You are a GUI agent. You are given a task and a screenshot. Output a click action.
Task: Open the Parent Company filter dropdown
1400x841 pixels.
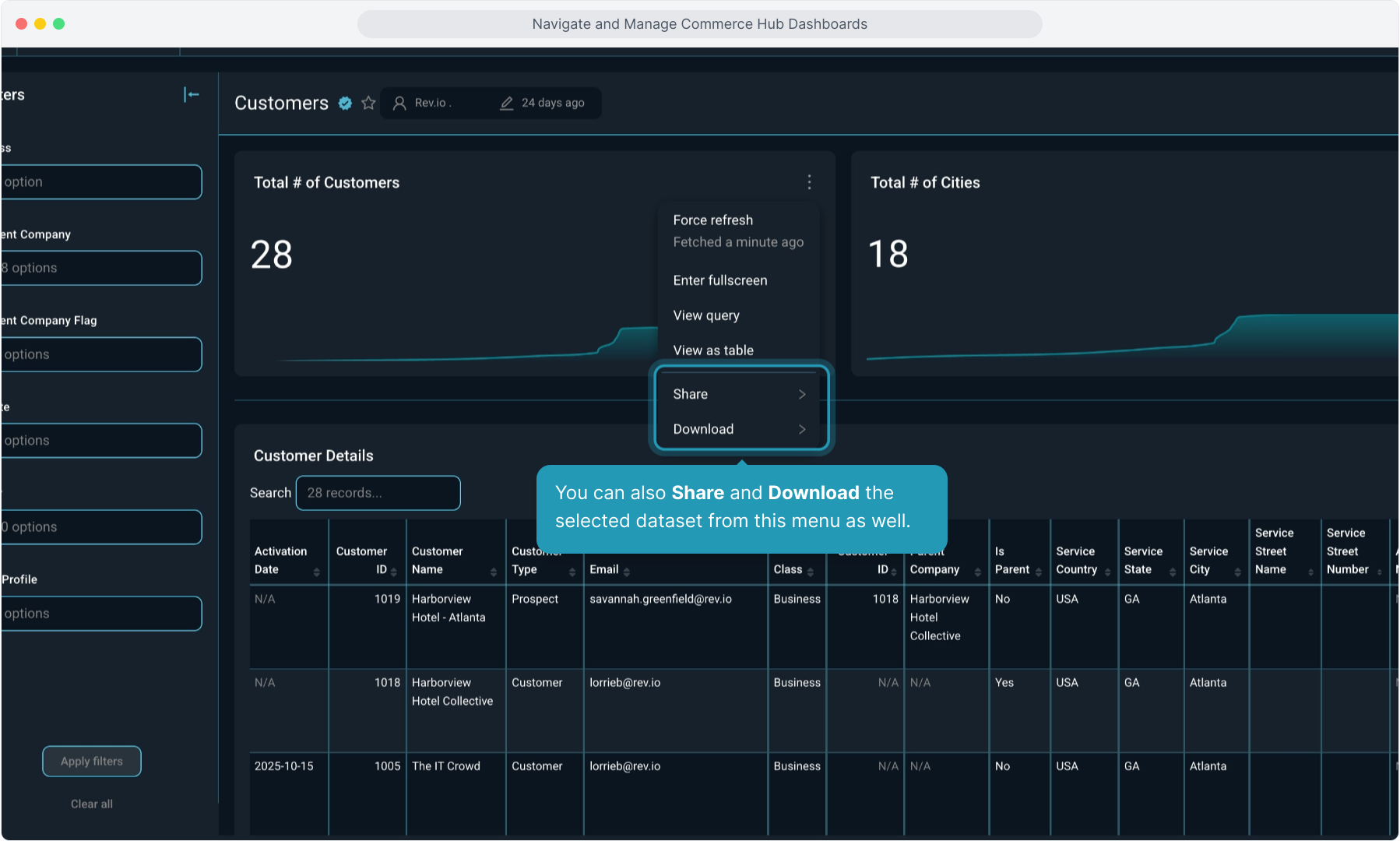101,268
